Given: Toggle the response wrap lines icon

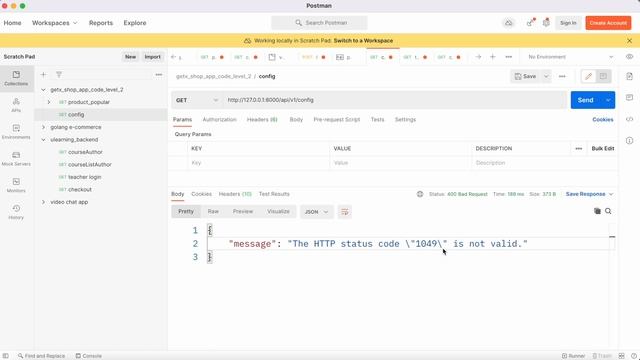Looking at the screenshot, I should (x=345, y=212).
